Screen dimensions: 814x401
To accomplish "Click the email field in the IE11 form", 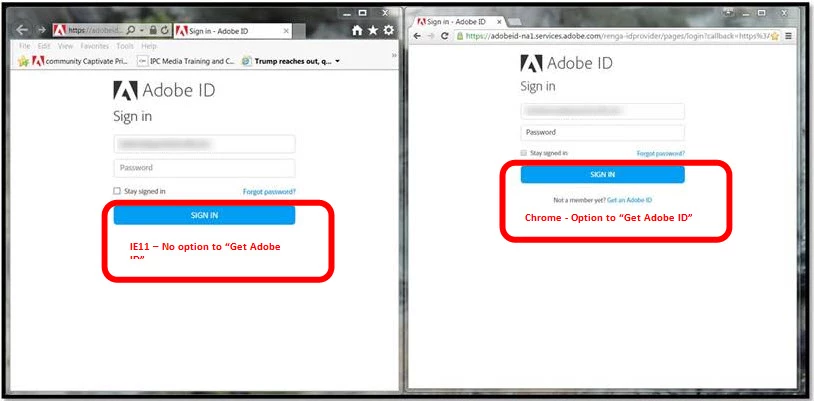I will tap(205, 144).
